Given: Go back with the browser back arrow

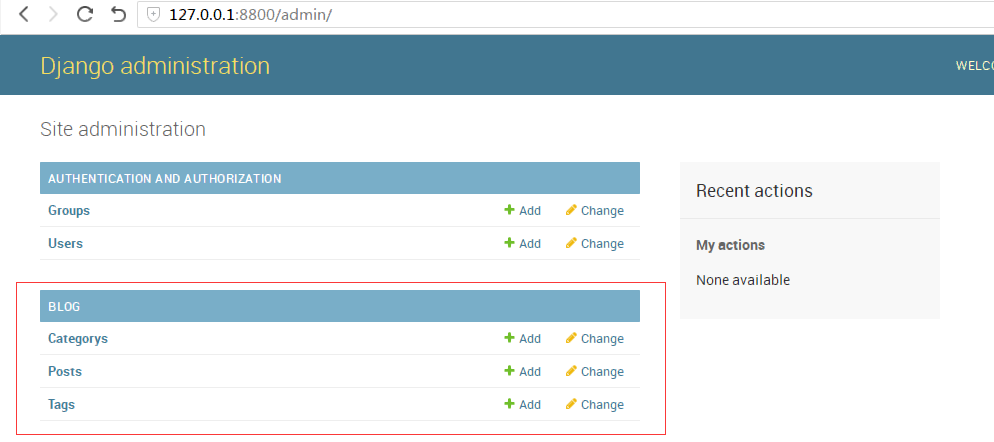Looking at the screenshot, I should pos(23,14).
